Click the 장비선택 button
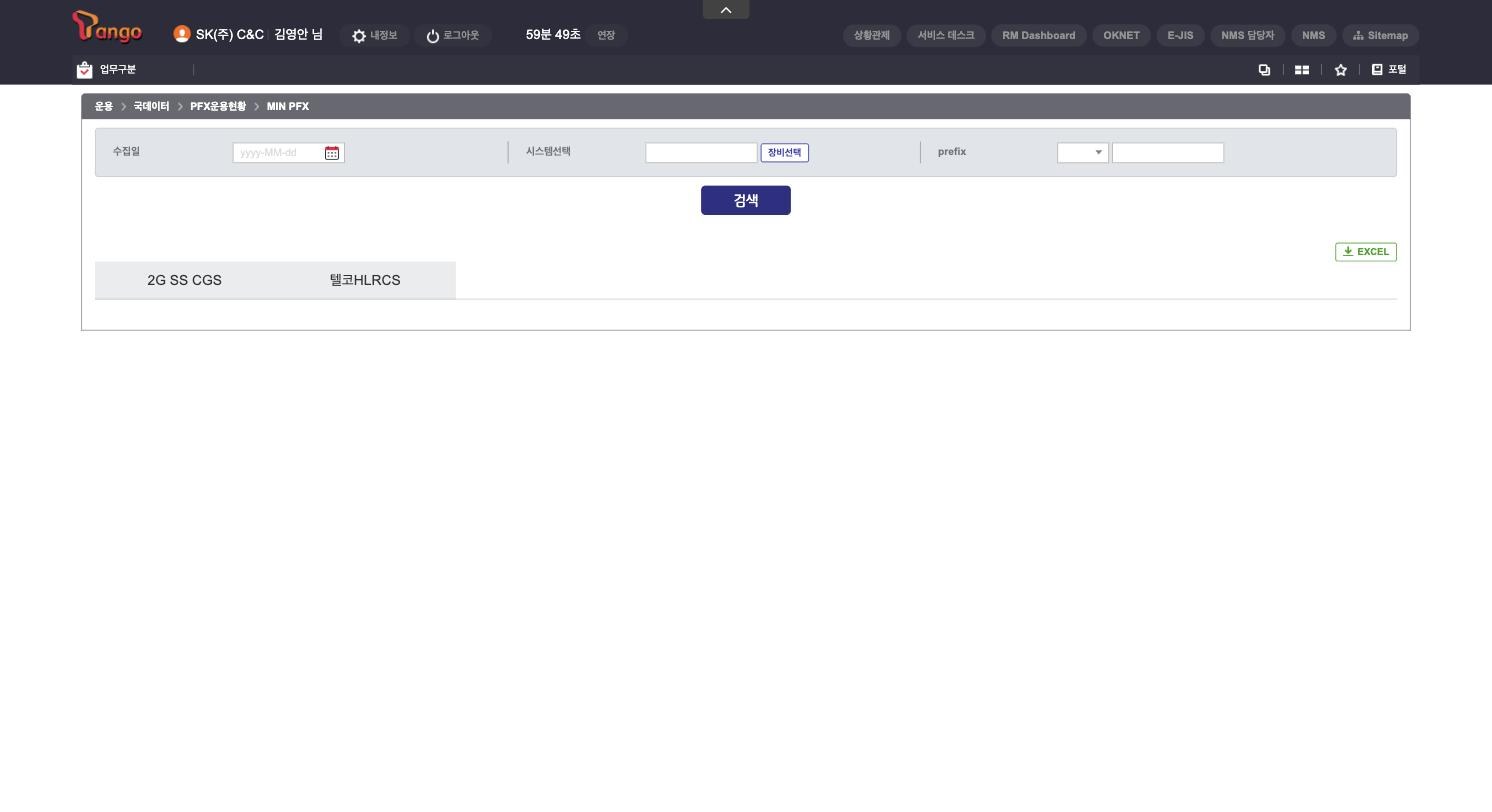The height and width of the screenshot is (812, 1492). pos(785,152)
